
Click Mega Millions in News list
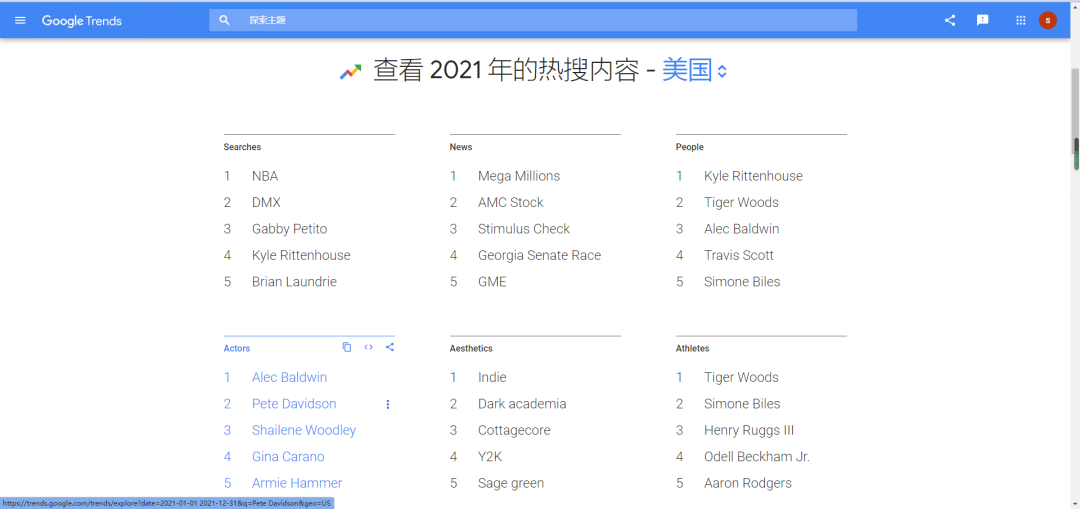click(x=518, y=176)
